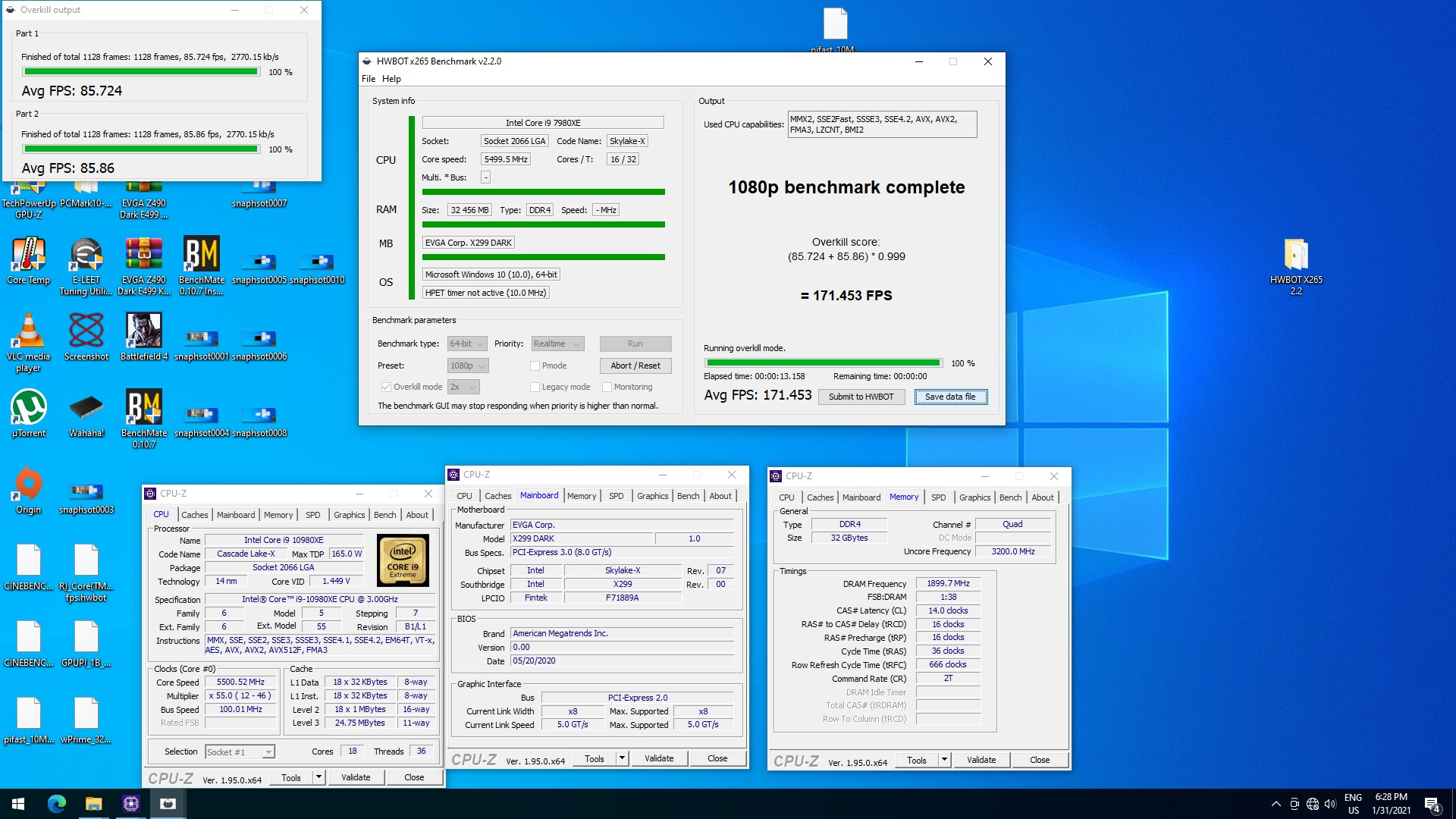Open the Overkill mode 2x dropdown
Viewport: 1456px width, 819px height.
point(463,387)
